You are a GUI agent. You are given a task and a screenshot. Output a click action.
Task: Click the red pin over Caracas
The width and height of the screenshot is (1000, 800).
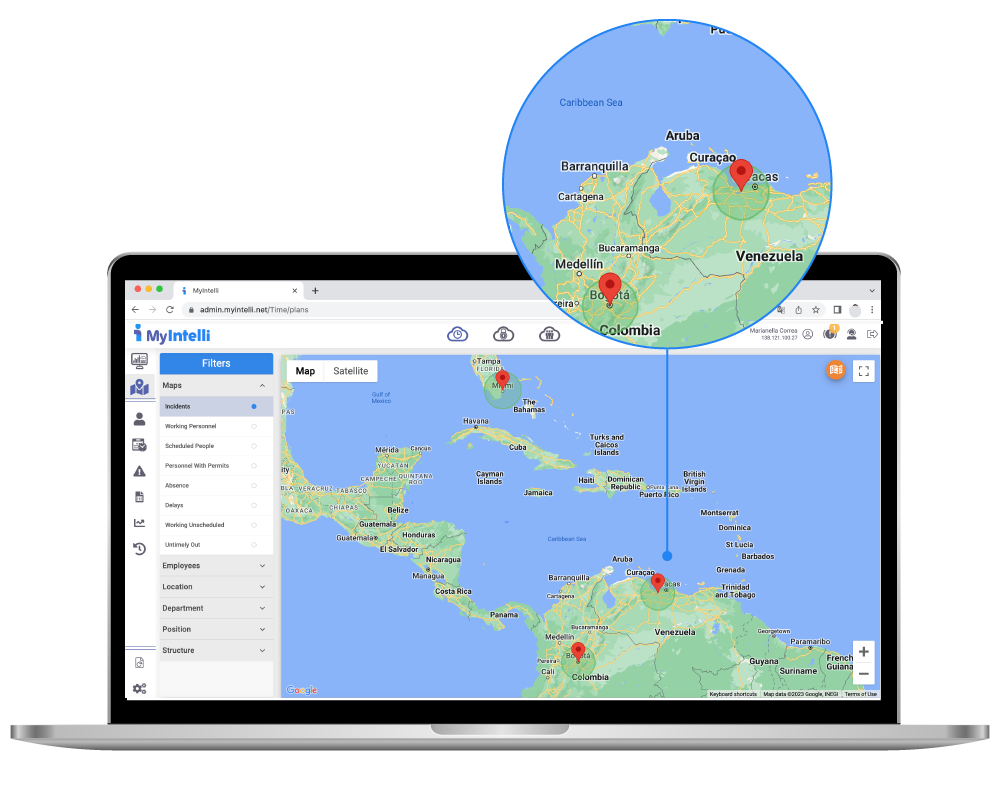coord(658,582)
